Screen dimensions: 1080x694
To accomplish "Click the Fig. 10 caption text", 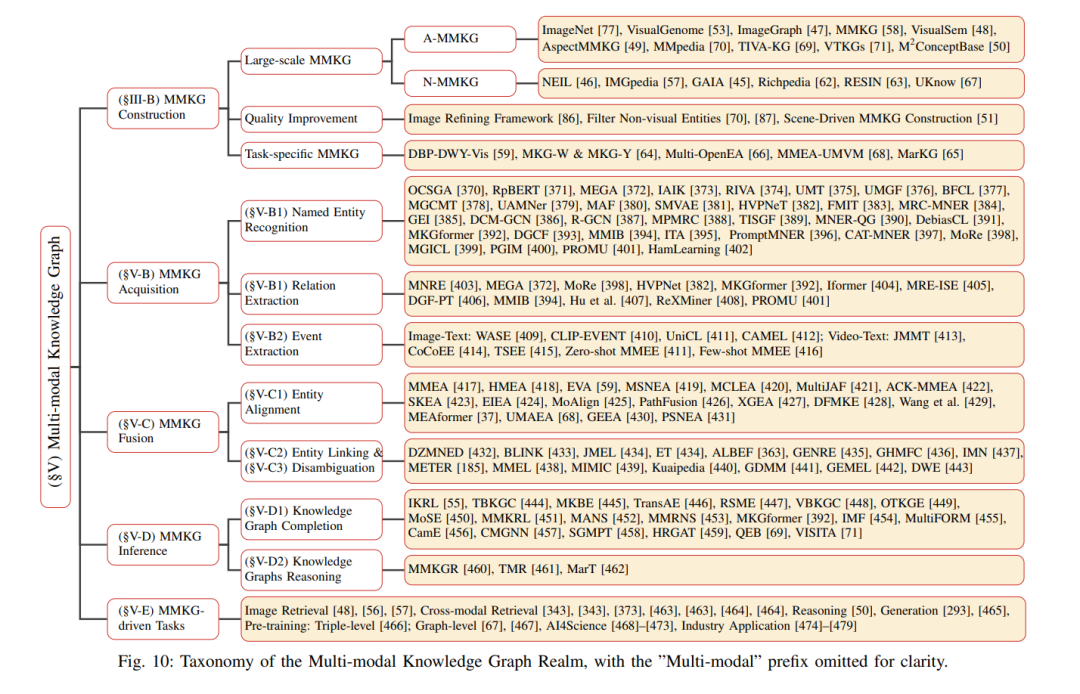I will point(532,662).
